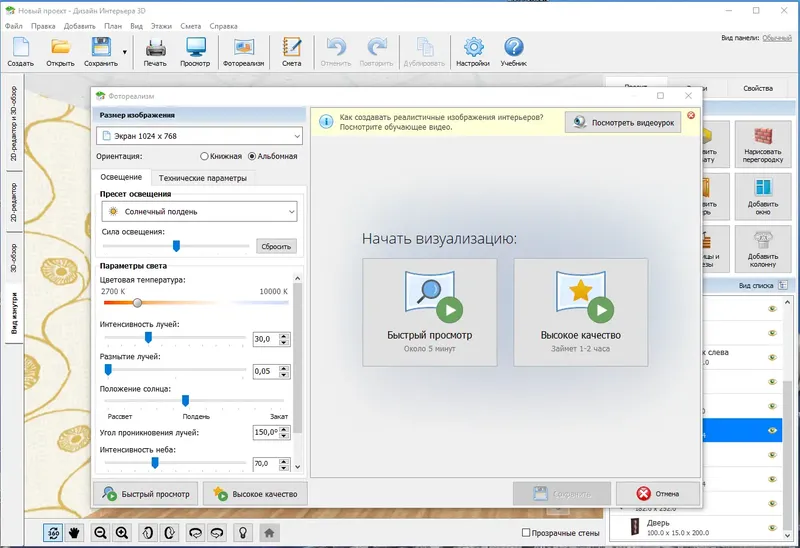Image resolution: width=800 pixels, height=548 pixels.
Task: Open the Этажи menu
Action: 161,26
